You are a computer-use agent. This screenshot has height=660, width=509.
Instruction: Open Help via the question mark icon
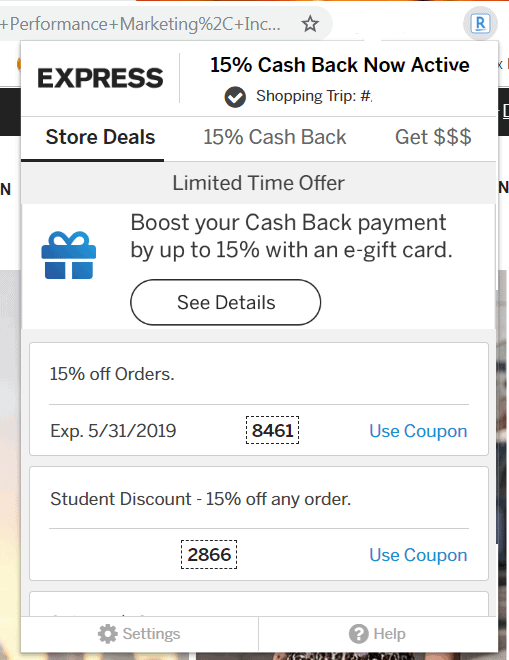tap(359, 634)
